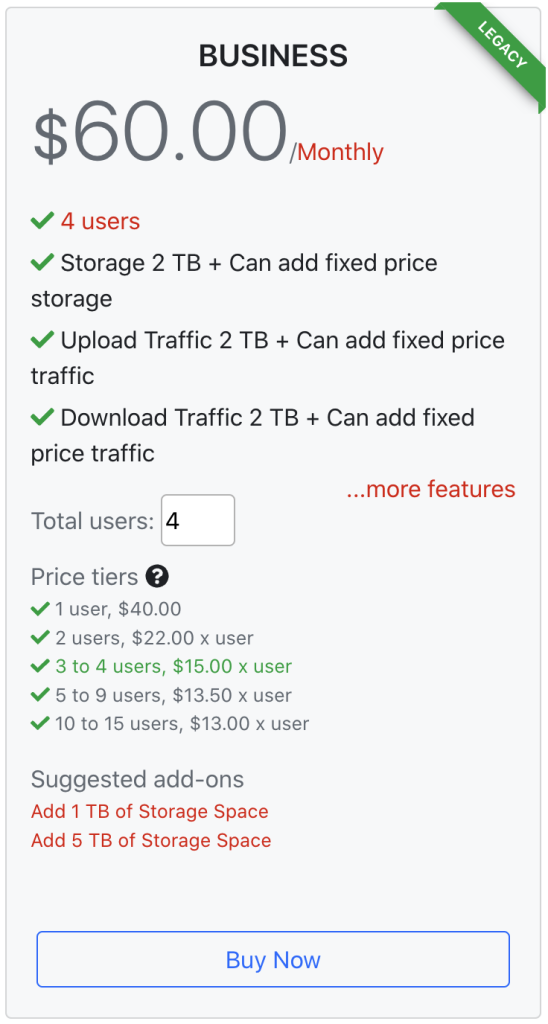Click the red 4 users link
This screenshot has width=548, height=1024.
(x=101, y=221)
